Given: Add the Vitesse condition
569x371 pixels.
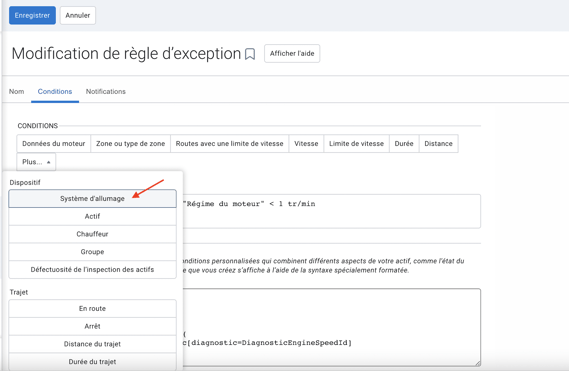Looking at the screenshot, I should click(x=306, y=143).
